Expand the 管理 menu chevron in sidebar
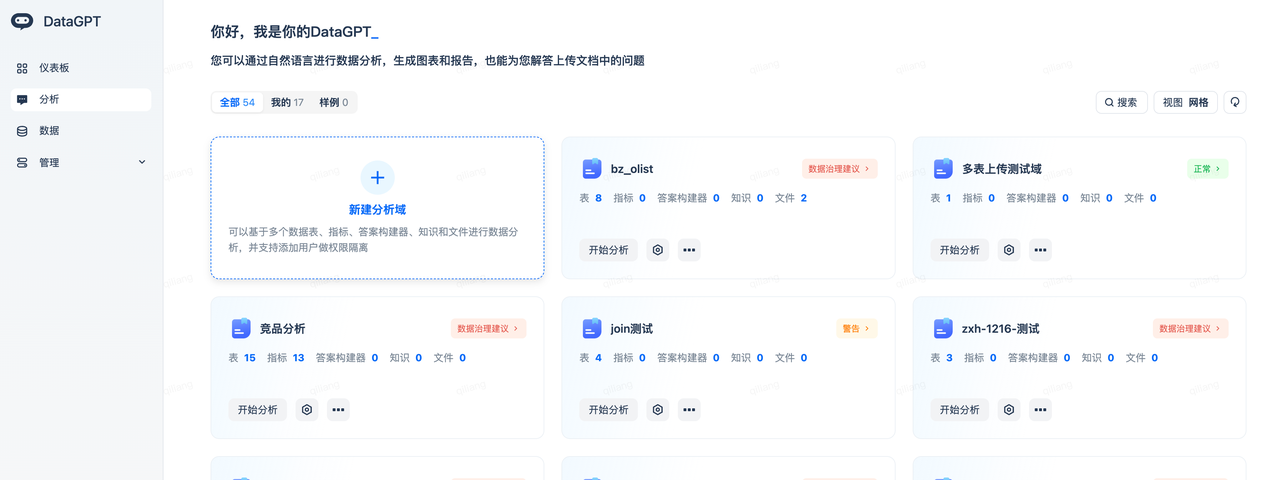The height and width of the screenshot is (480, 1280). pyautogui.click(x=141, y=162)
